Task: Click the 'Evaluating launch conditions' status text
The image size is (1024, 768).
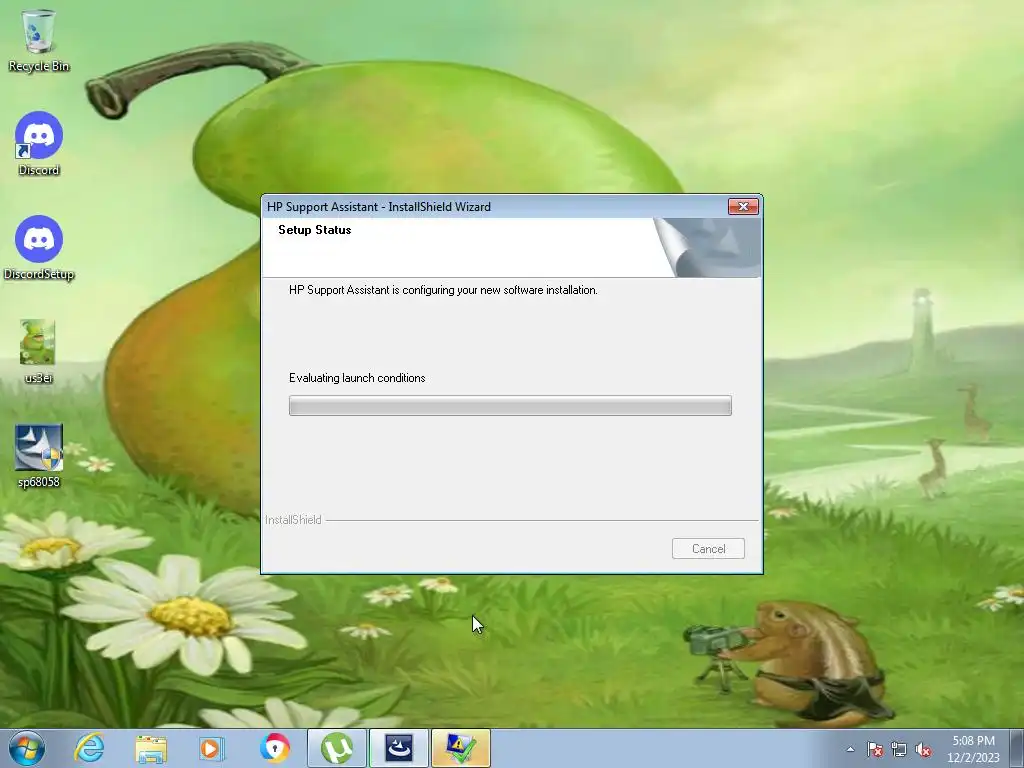Action: pyautogui.click(x=357, y=378)
